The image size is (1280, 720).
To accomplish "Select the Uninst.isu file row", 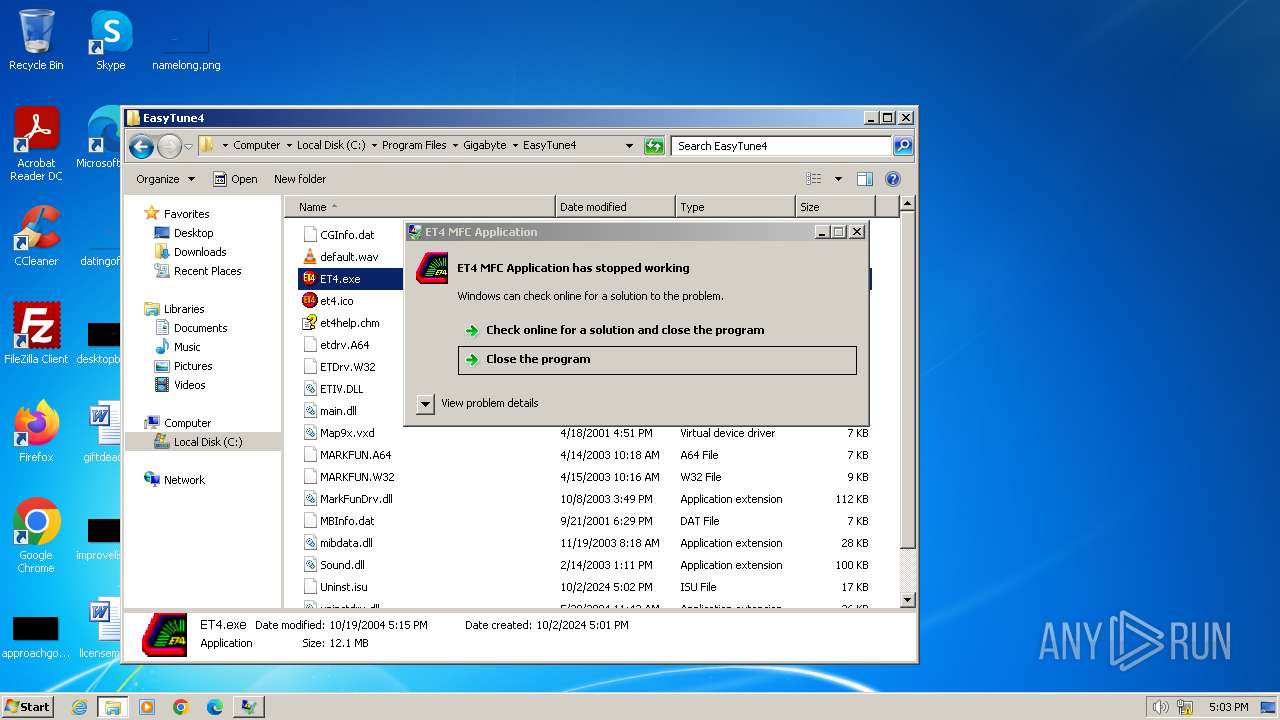I will pyautogui.click(x=587, y=587).
